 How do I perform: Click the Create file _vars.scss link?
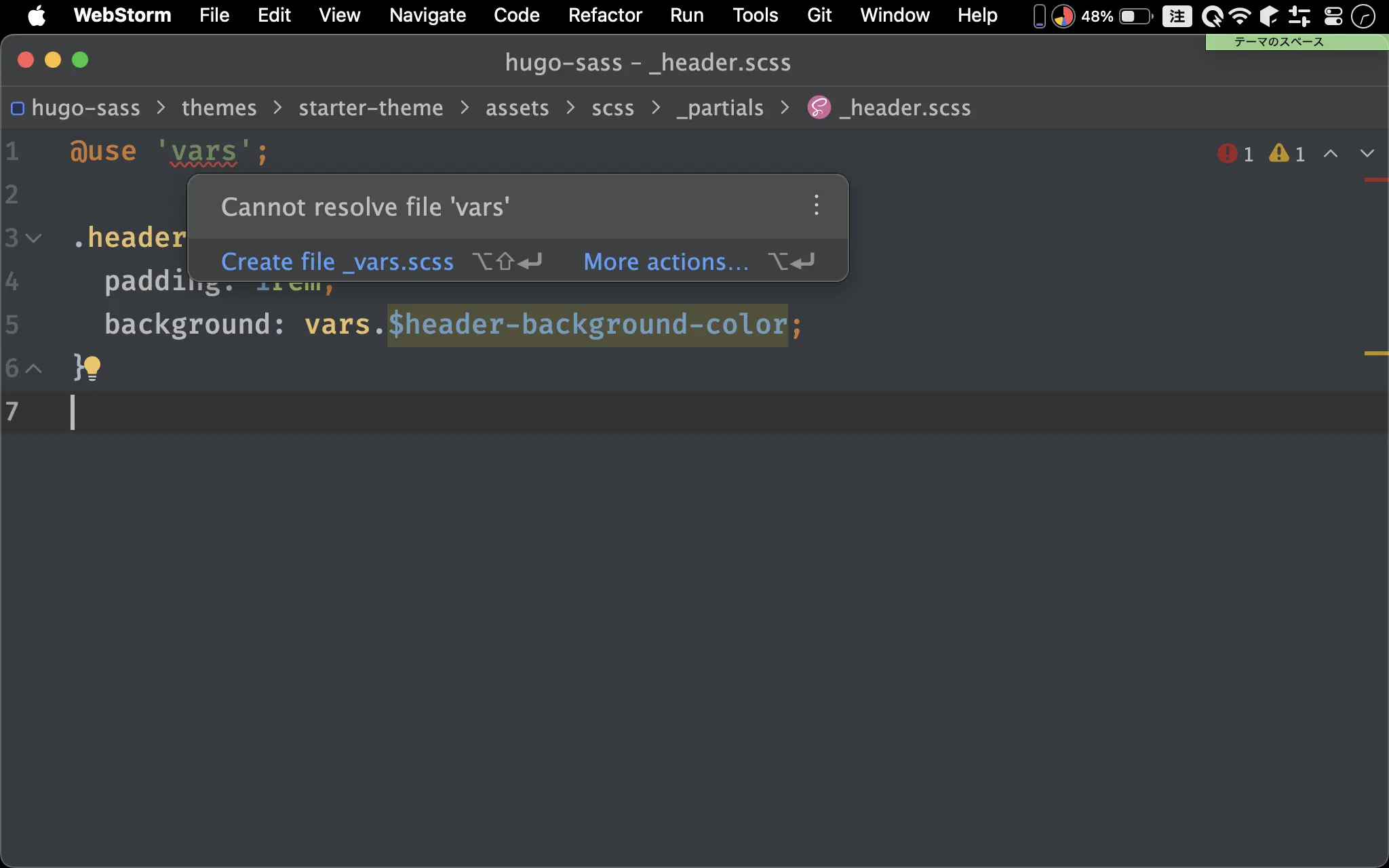click(337, 262)
